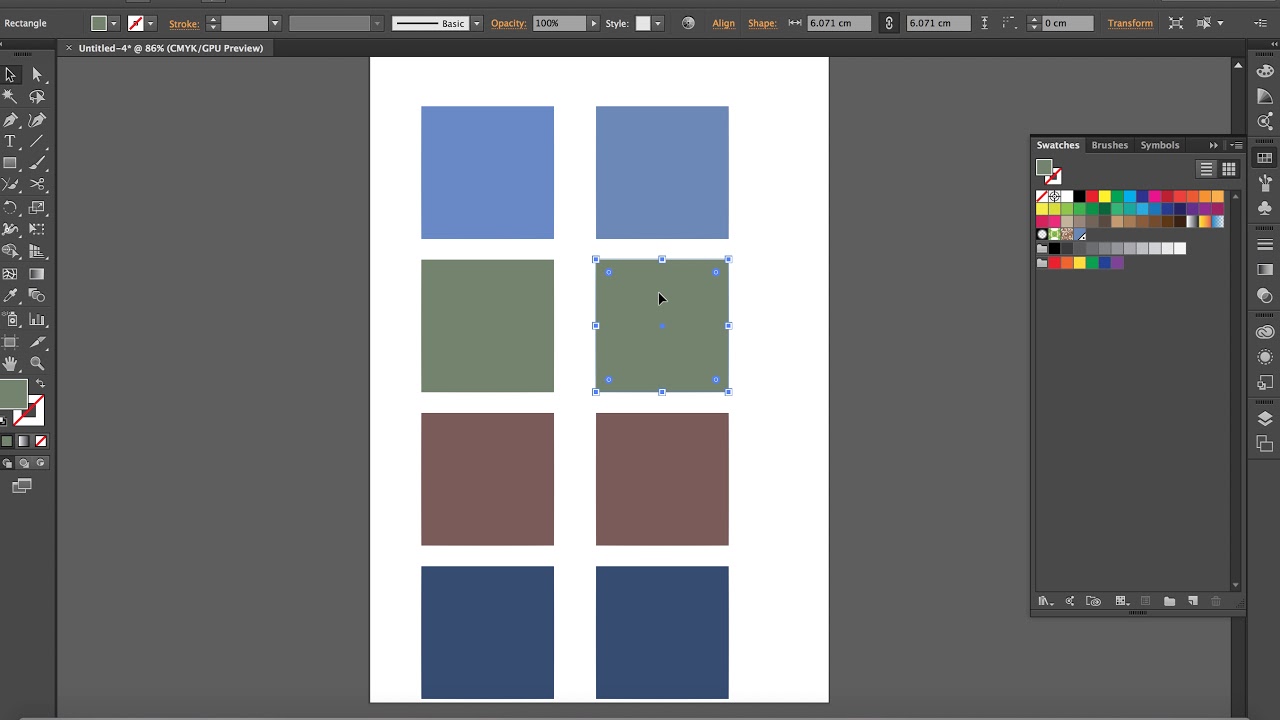Select the Paintbrush tool
The height and width of the screenshot is (720, 1280).
[x=37, y=163]
